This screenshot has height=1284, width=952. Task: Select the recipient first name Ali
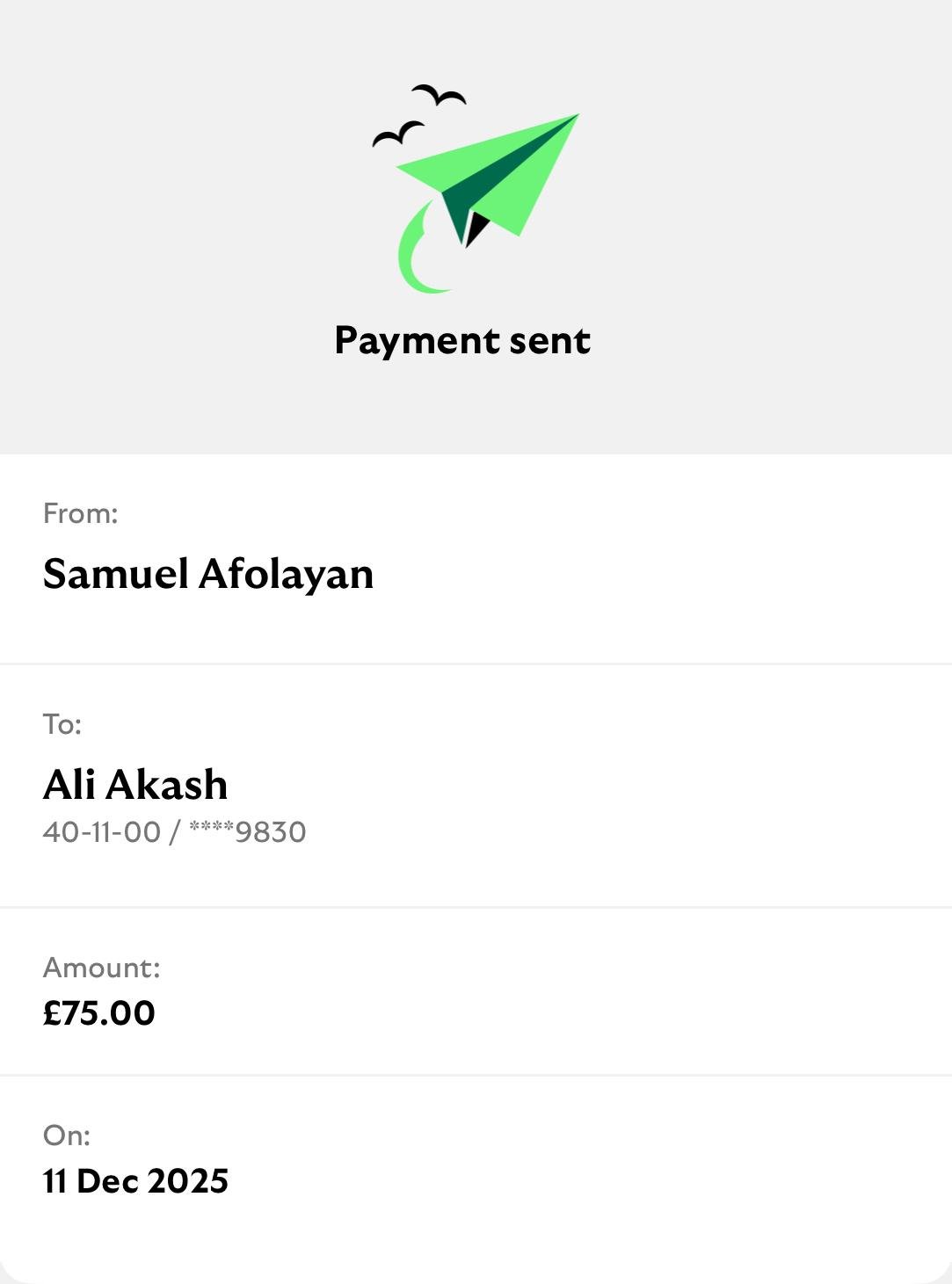[69, 785]
